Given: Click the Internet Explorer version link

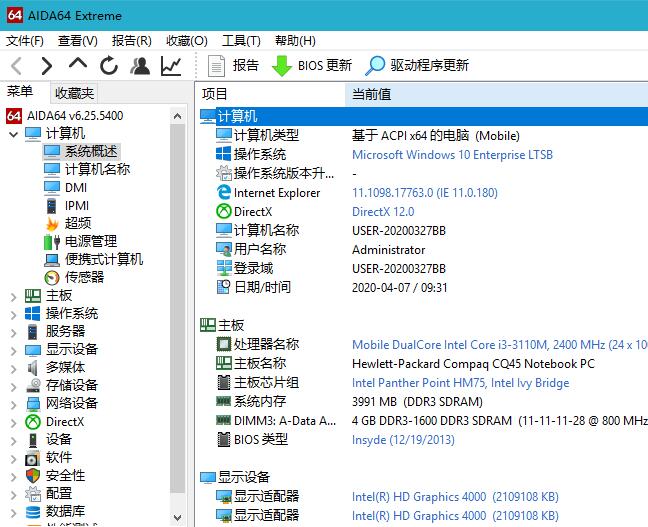Looking at the screenshot, I should point(425,193).
